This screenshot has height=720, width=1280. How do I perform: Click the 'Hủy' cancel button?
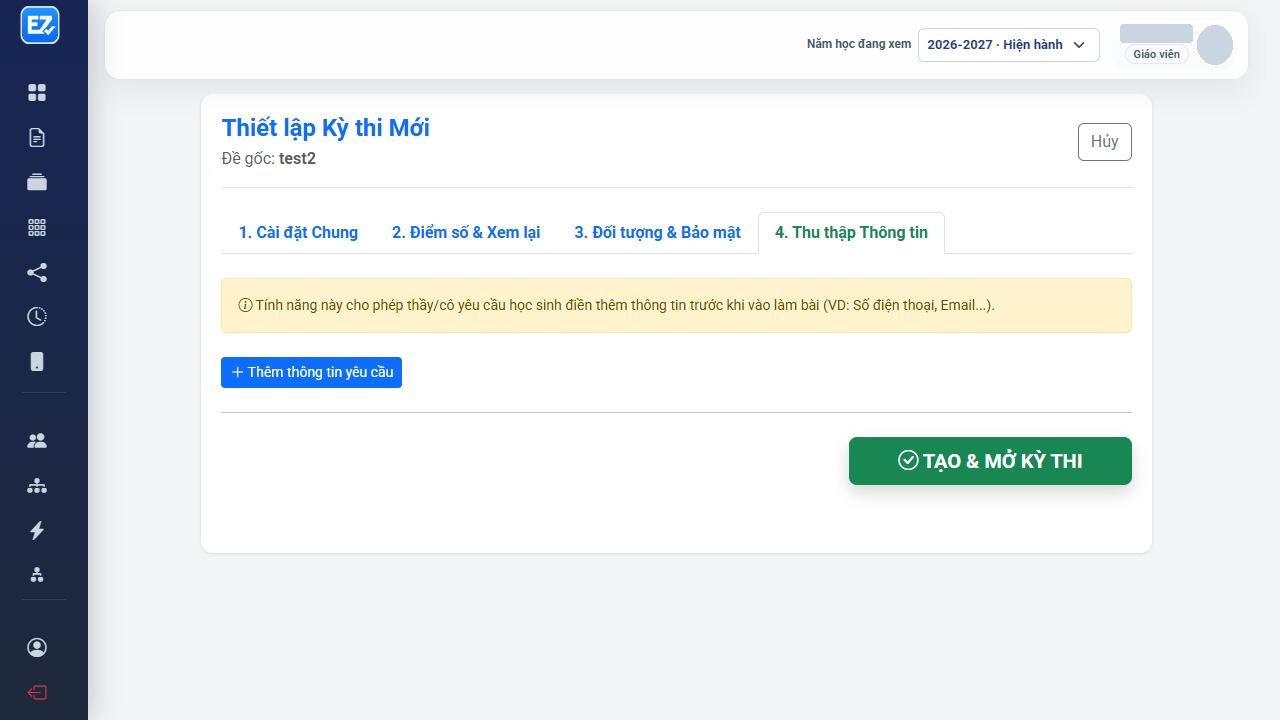click(1105, 142)
